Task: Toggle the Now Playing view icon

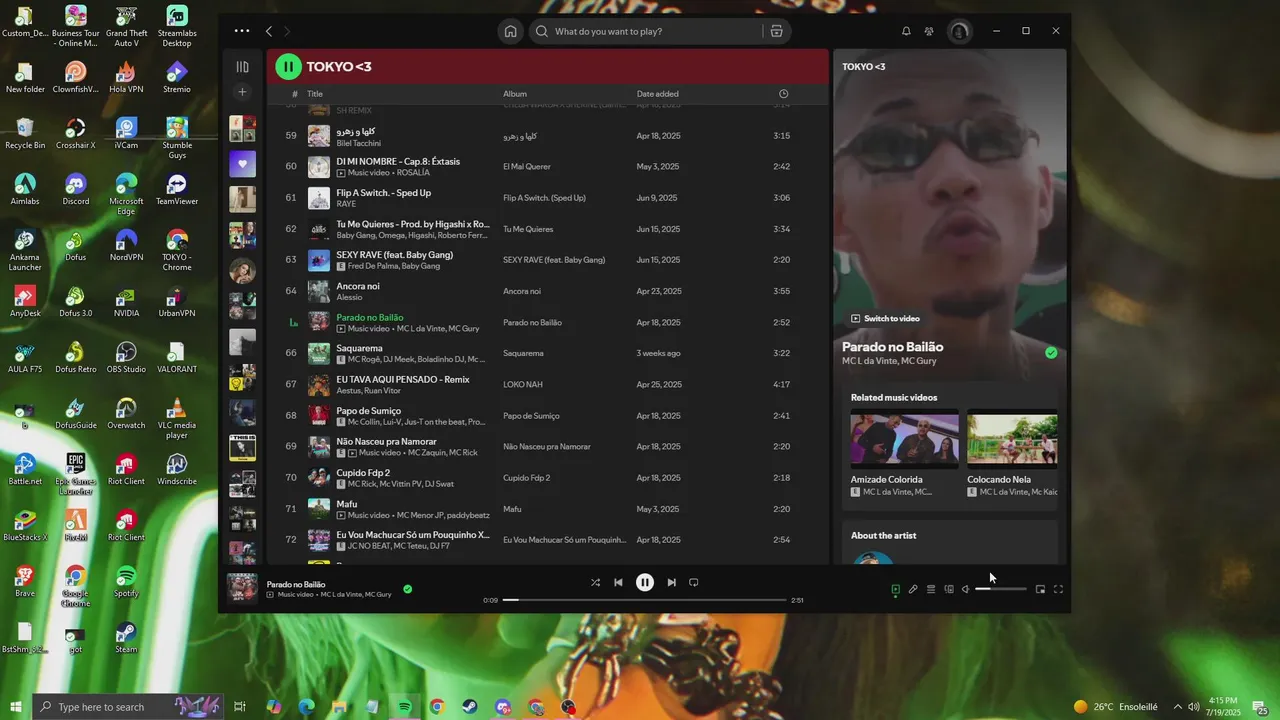Action: point(895,589)
